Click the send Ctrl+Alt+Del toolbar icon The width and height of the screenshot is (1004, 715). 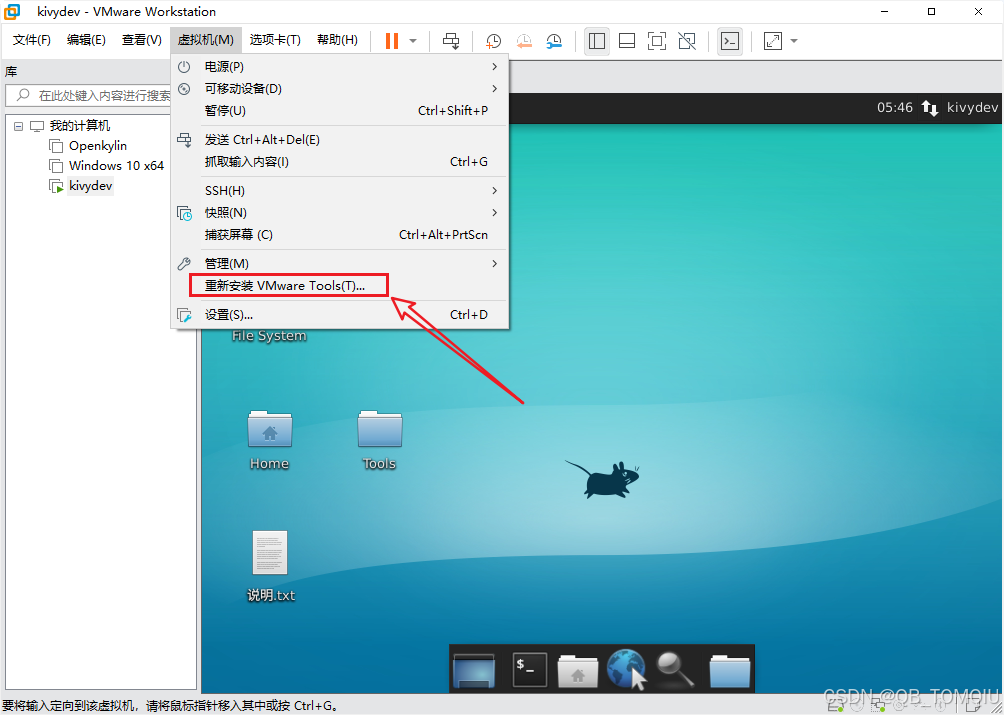[x=451, y=41]
